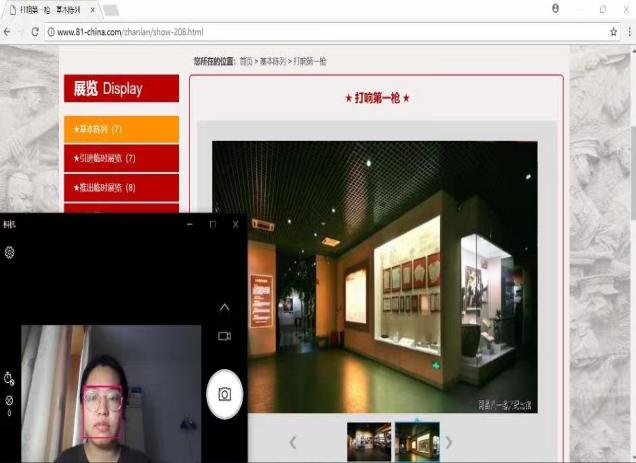Show previous gallery image with left arrow
This screenshot has width=636, height=463.
292,442
